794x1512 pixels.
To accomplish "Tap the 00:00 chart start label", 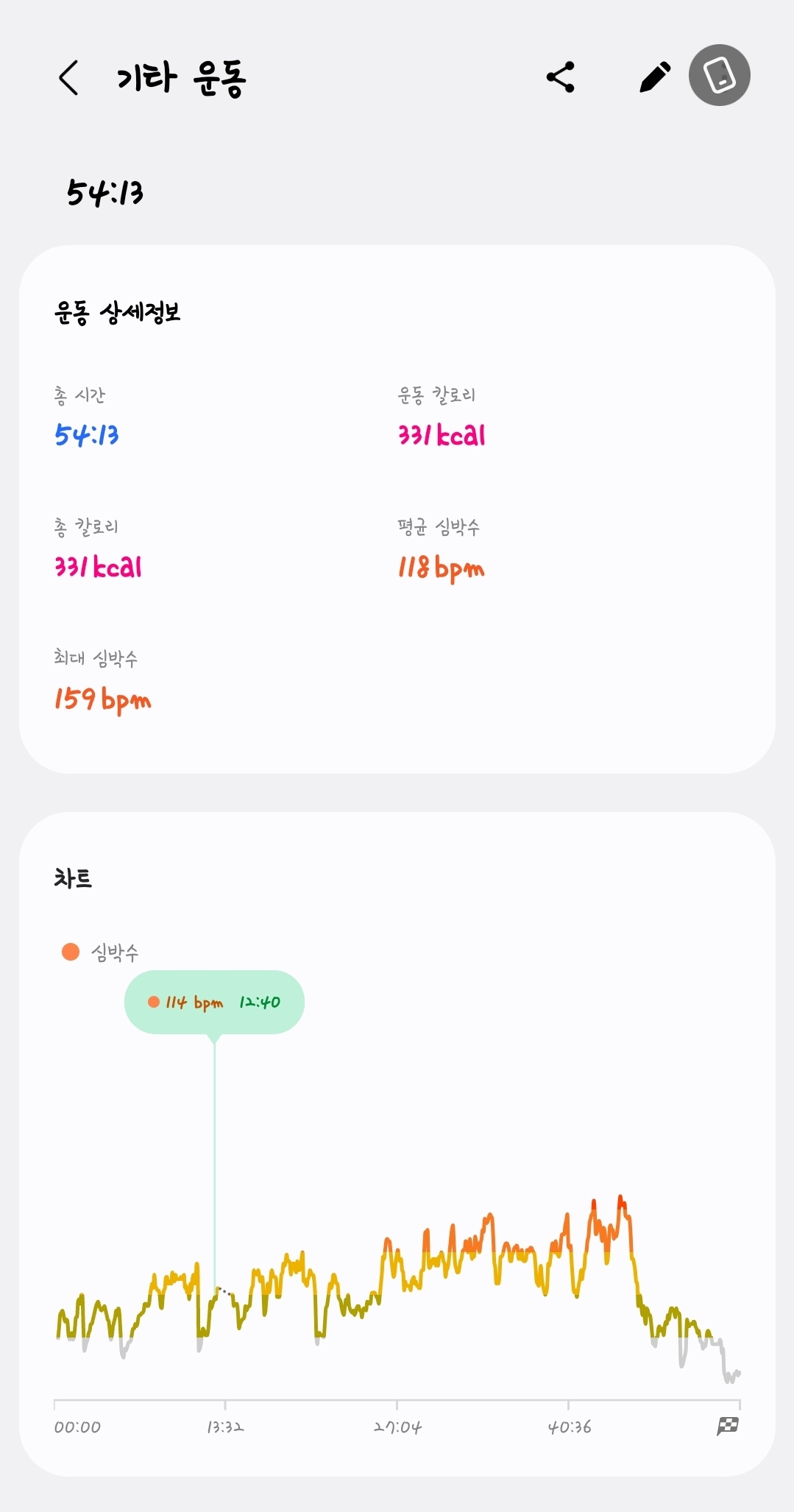I will [77, 1427].
